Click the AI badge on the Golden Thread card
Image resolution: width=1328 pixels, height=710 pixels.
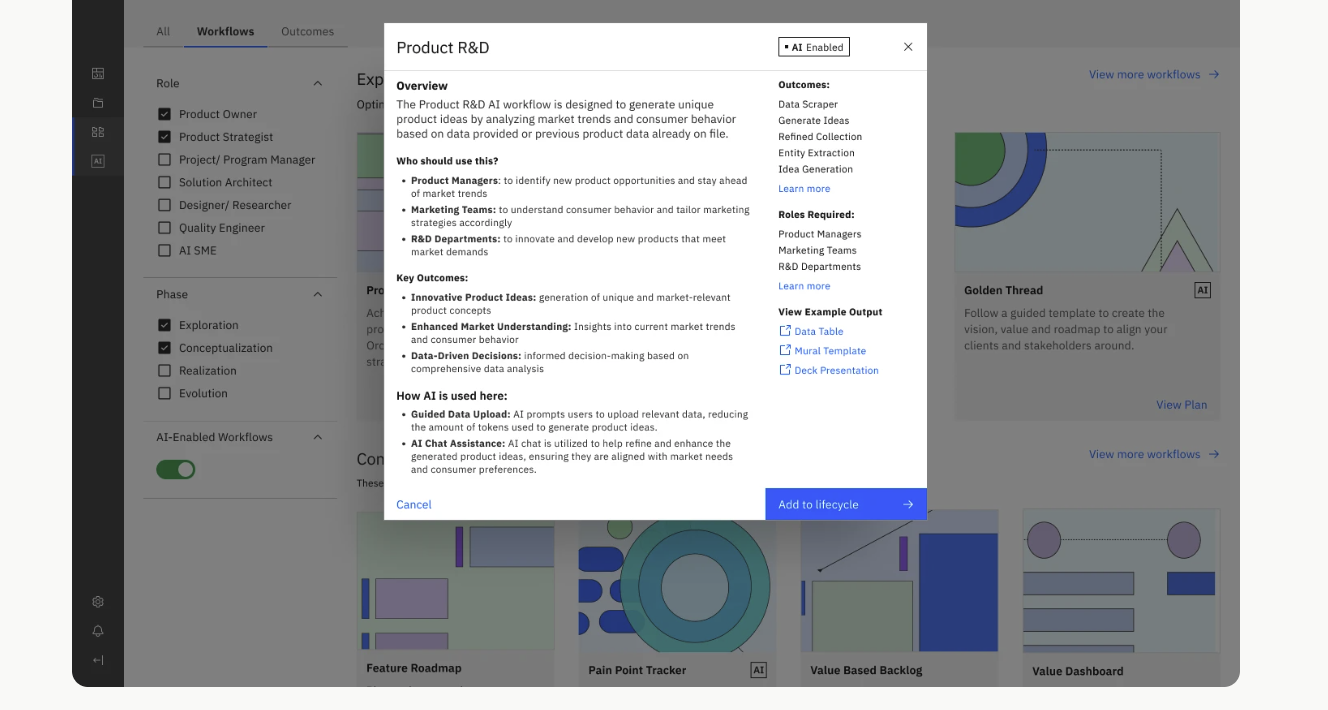(1202, 289)
